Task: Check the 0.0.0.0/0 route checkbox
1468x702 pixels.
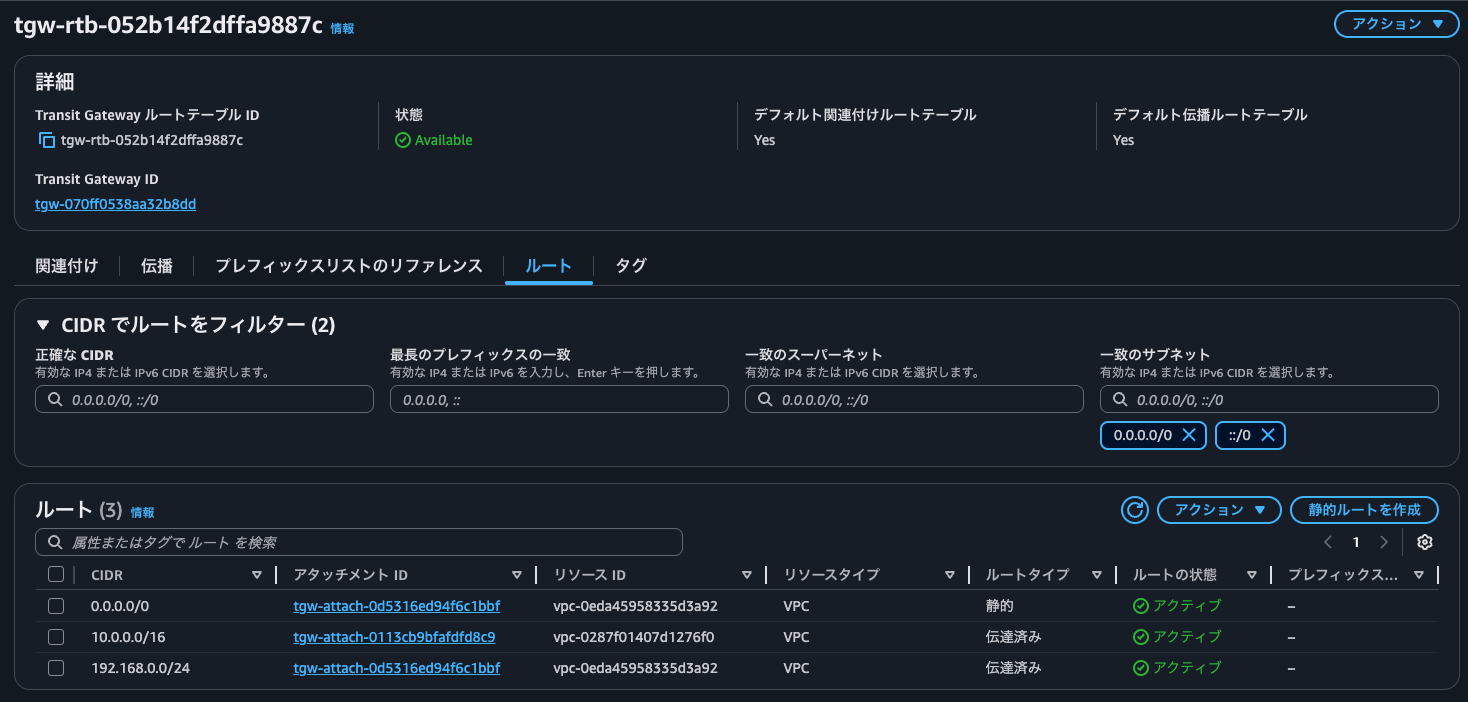Action: 56,606
